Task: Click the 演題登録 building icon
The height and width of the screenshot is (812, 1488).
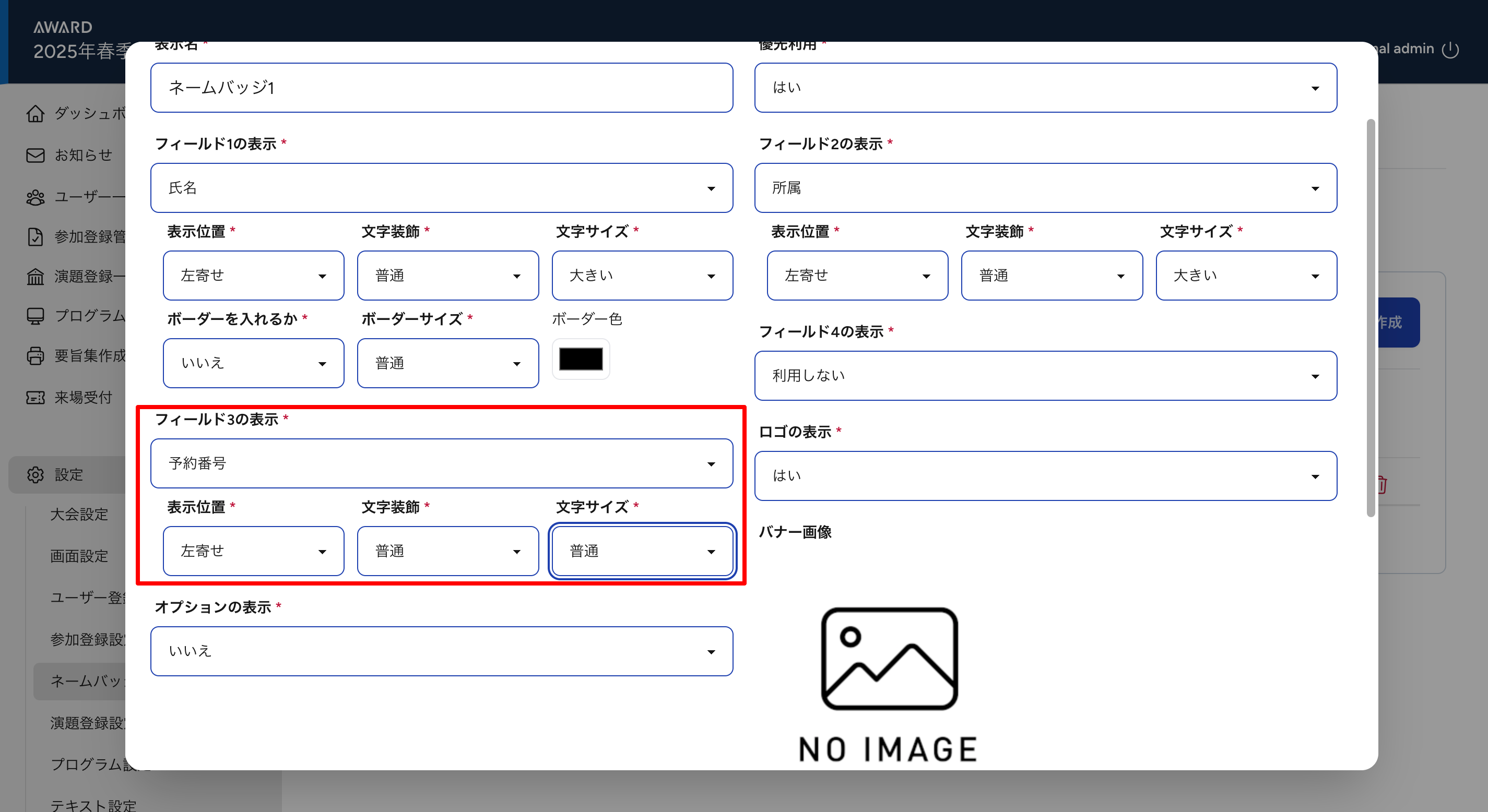Action: click(35, 277)
